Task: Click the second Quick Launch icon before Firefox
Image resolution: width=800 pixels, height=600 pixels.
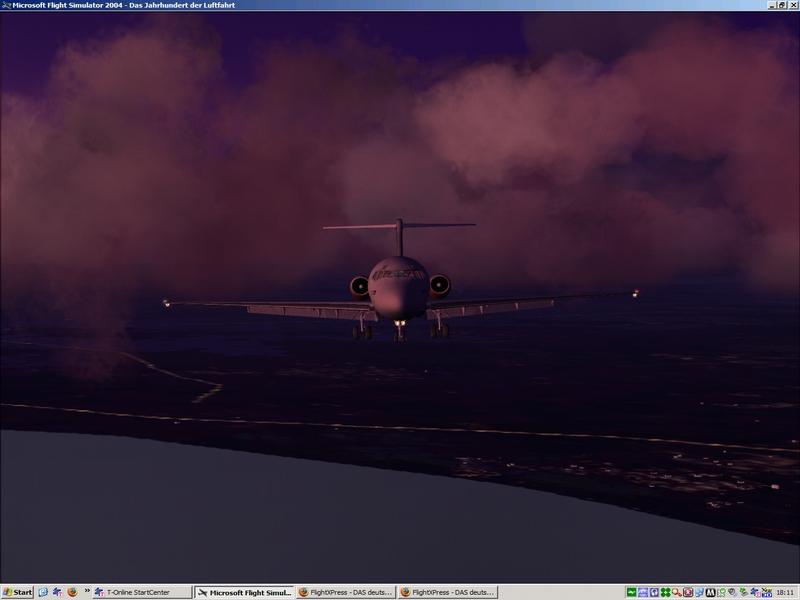Action: [x=58, y=592]
